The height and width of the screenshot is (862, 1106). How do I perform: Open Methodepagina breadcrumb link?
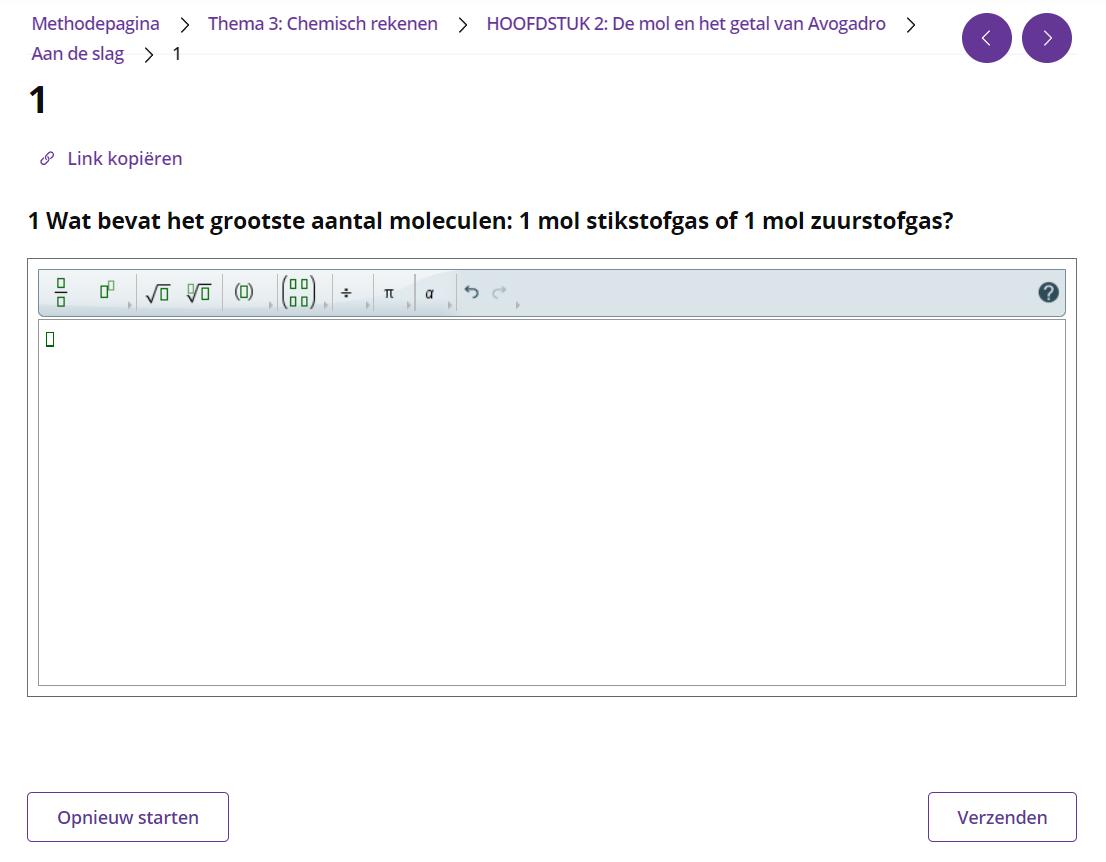95,24
